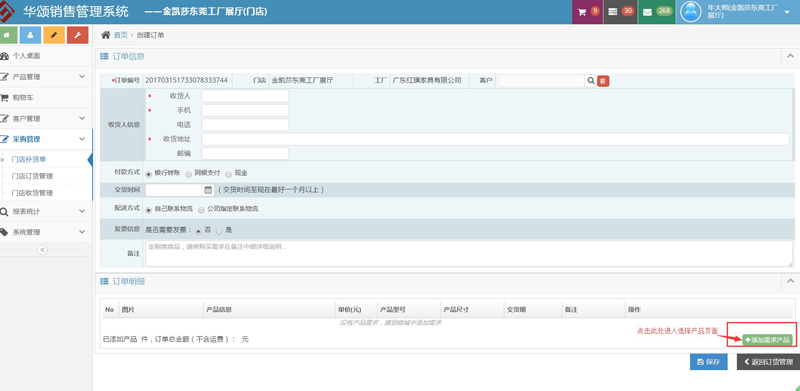Select 银行转账 payment option
The image size is (800, 391).
click(x=149, y=174)
